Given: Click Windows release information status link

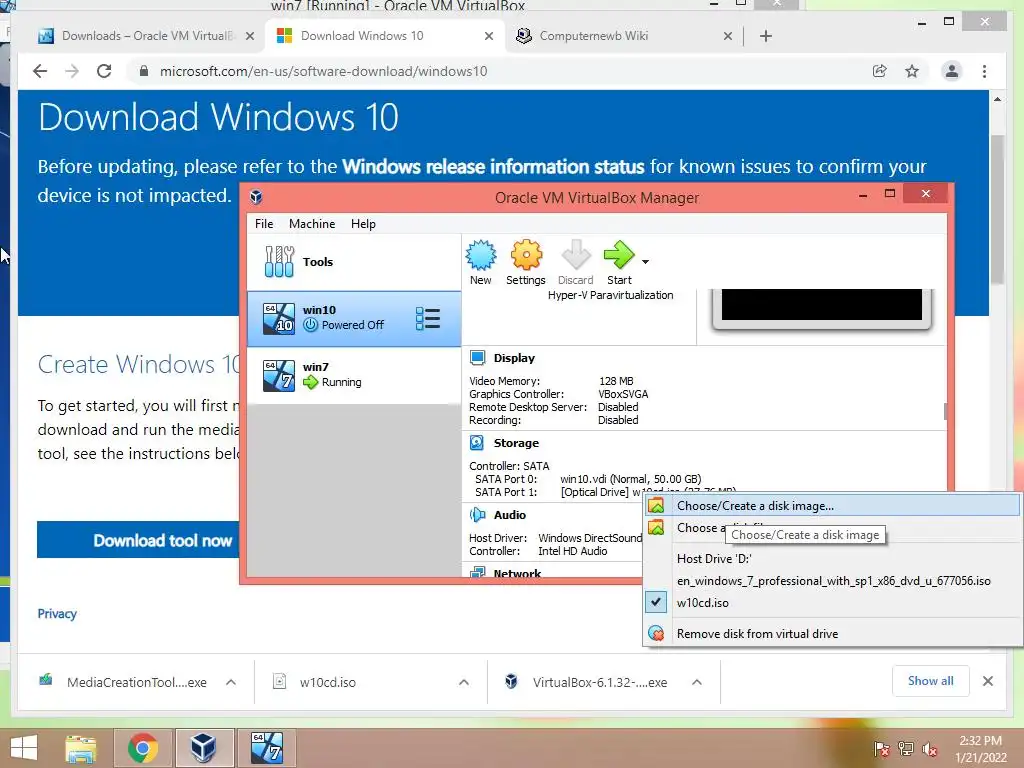Looking at the screenshot, I should (493, 167).
